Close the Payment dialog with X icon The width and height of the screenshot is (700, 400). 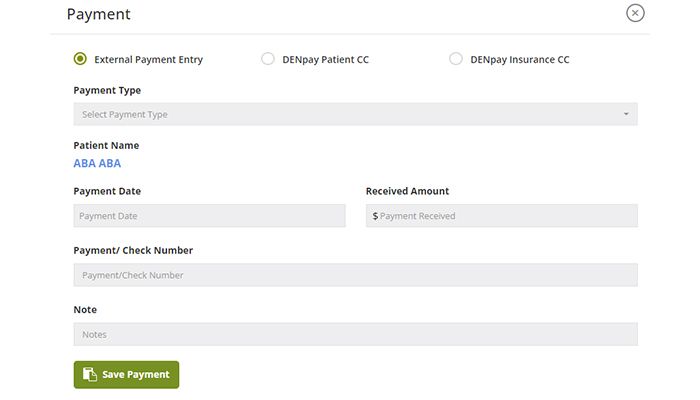pos(635,13)
